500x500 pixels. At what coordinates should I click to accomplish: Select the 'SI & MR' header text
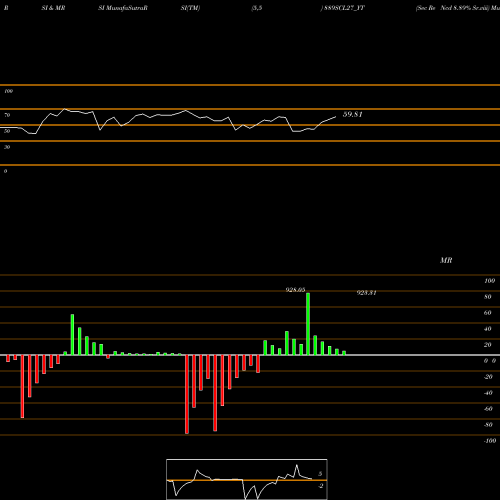tap(53, 8)
